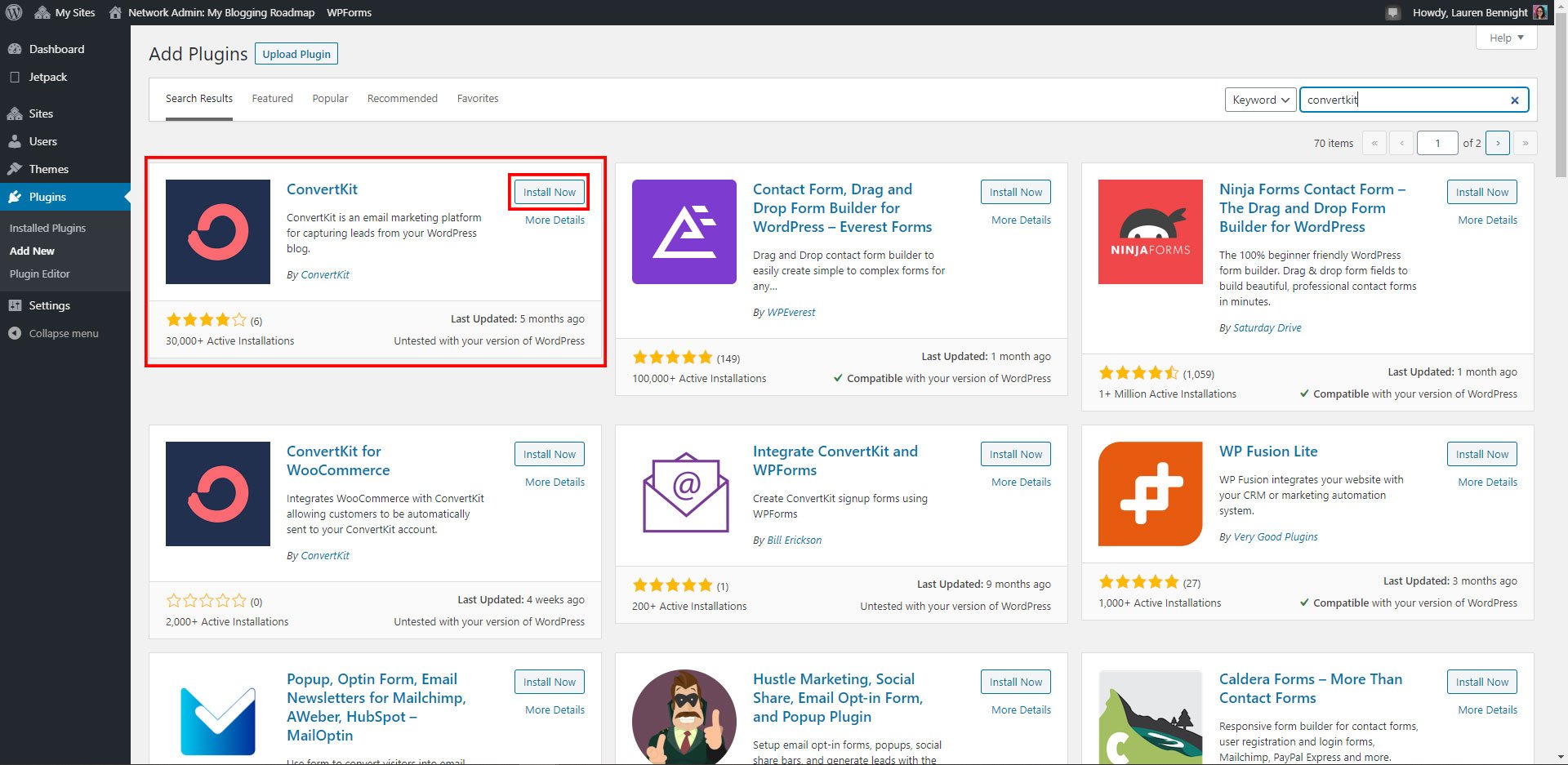Click the ConvertKit plugin logo thumbnail

point(218,232)
